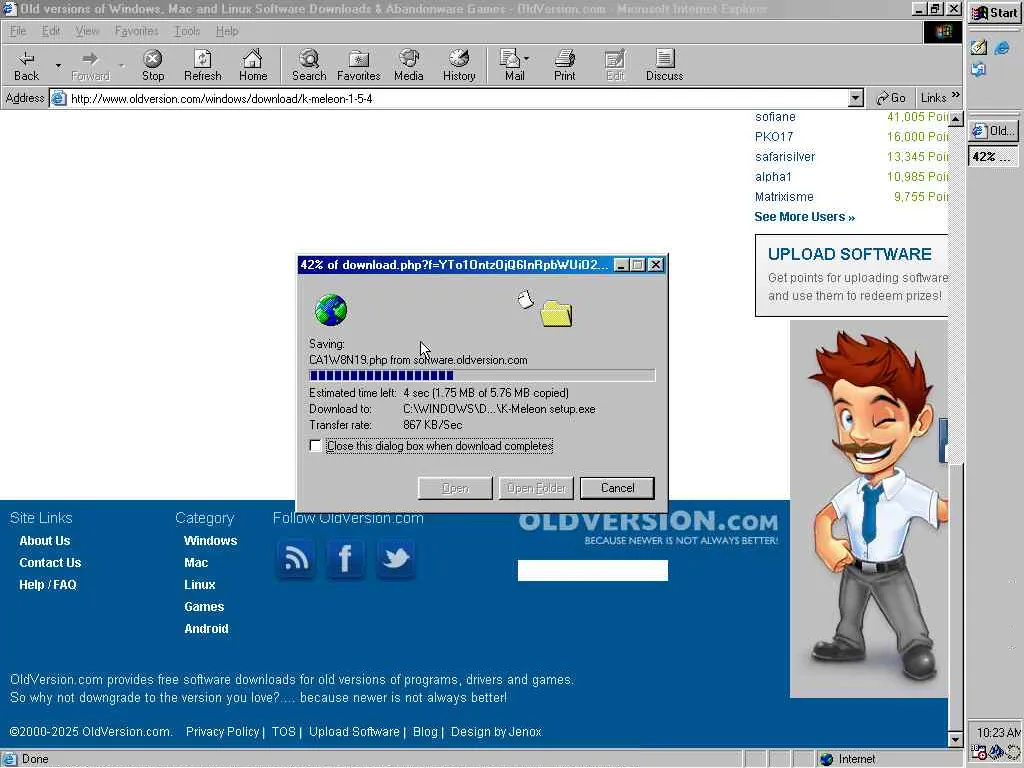The image size is (1024, 768).
Task: Open the Windows category link
Action: 210,541
